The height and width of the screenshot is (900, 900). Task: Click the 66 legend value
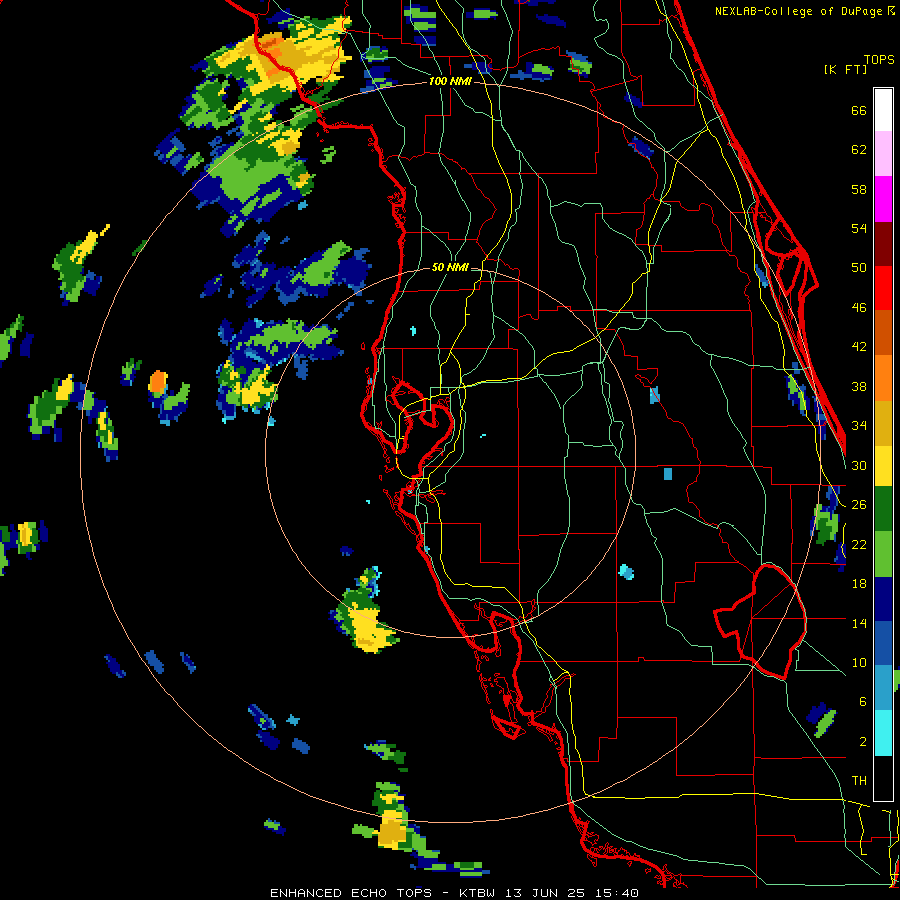pyautogui.click(x=859, y=110)
